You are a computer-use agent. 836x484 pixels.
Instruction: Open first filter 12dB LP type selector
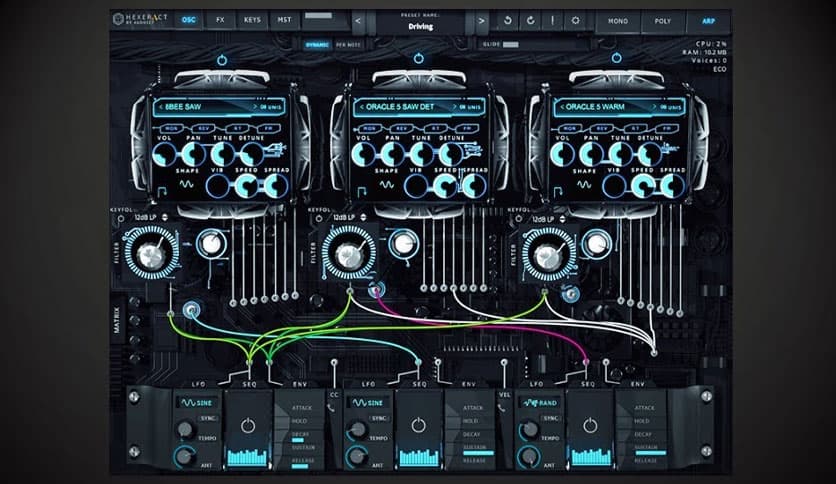tap(149, 217)
